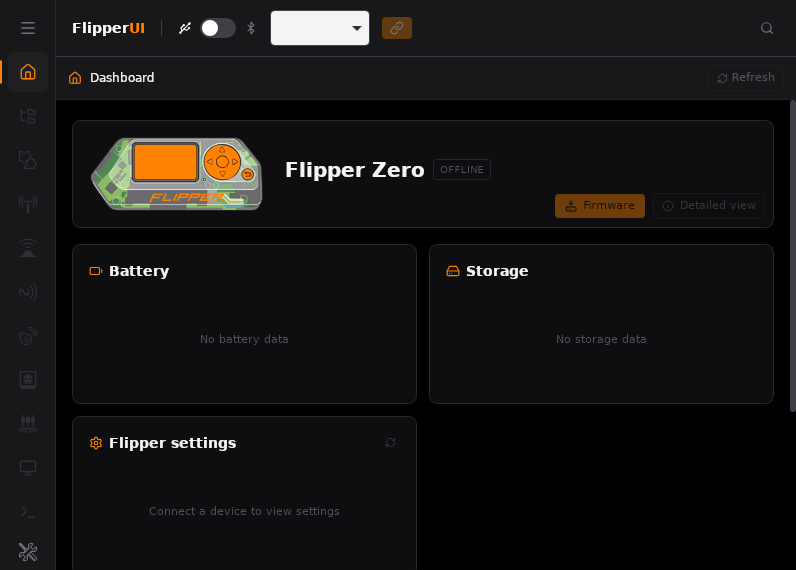Click the page vertical scrollbar
Viewport: 796px width, 570px height.
pos(793,256)
